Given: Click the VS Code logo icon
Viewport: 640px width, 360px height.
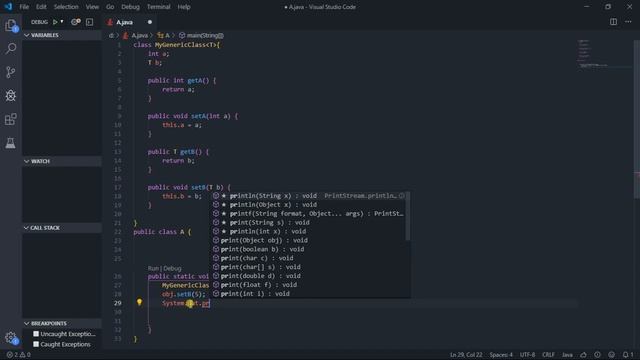Looking at the screenshot, I should click(8, 7).
